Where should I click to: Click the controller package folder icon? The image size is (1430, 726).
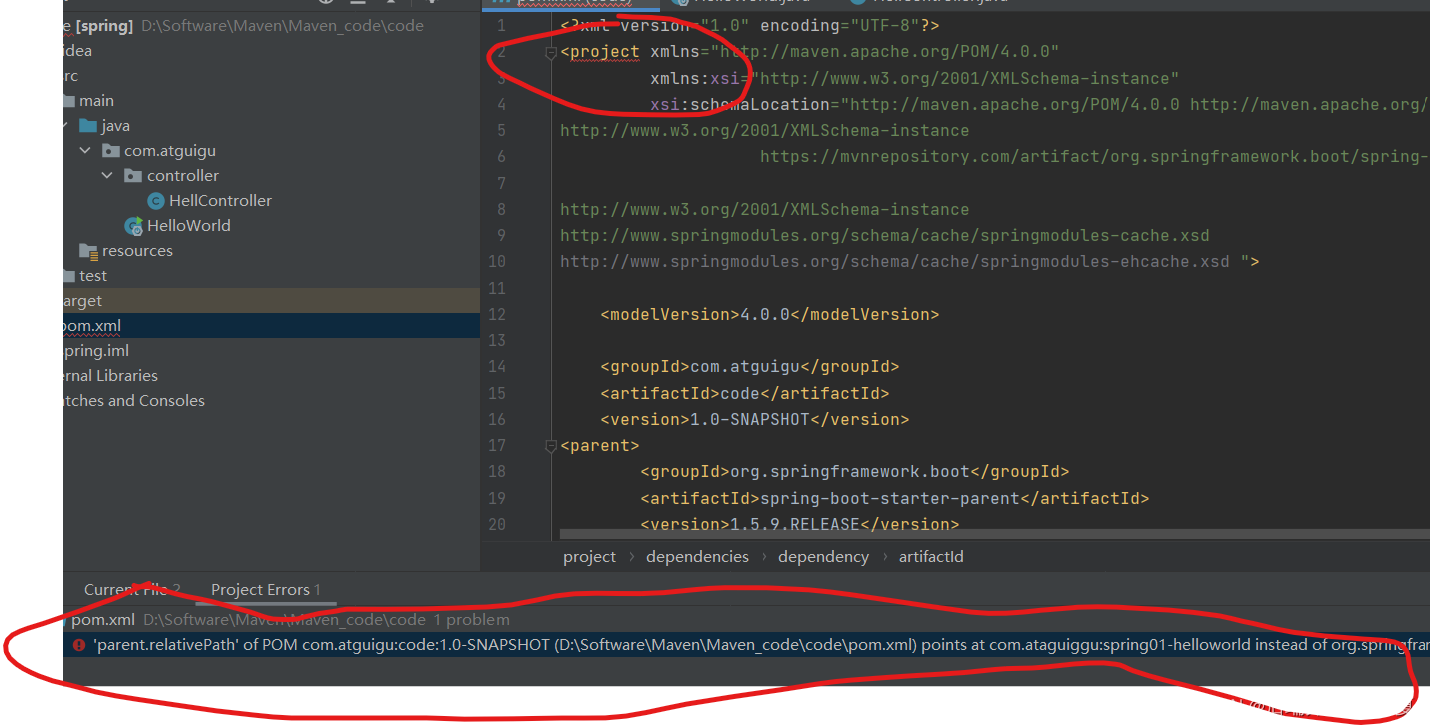coord(133,175)
